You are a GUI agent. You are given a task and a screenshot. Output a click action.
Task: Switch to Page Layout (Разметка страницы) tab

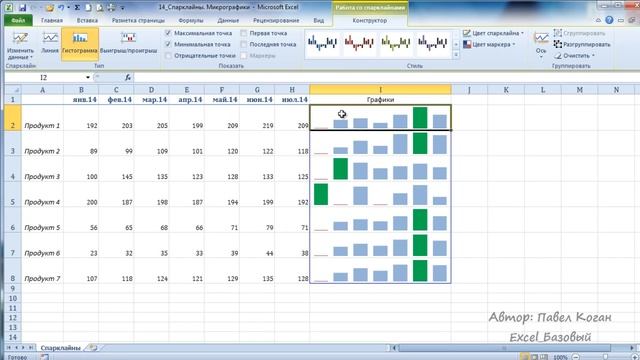[138, 20]
